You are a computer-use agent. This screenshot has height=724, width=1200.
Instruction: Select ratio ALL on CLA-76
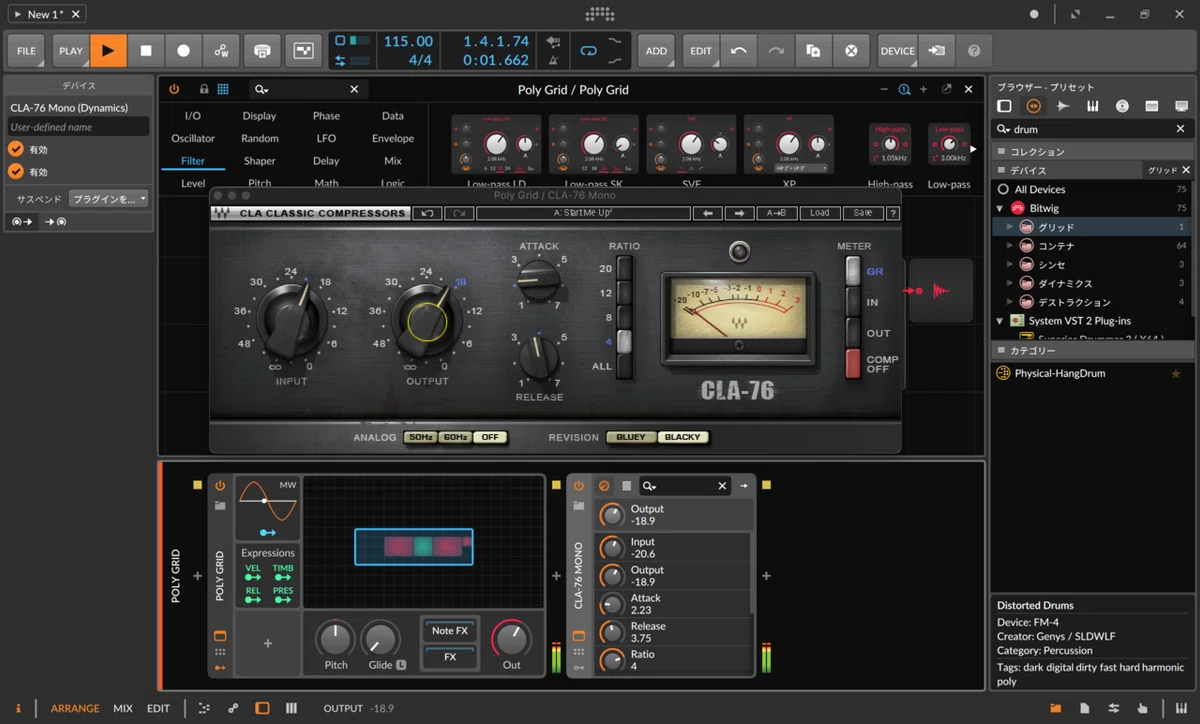[x=625, y=366]
